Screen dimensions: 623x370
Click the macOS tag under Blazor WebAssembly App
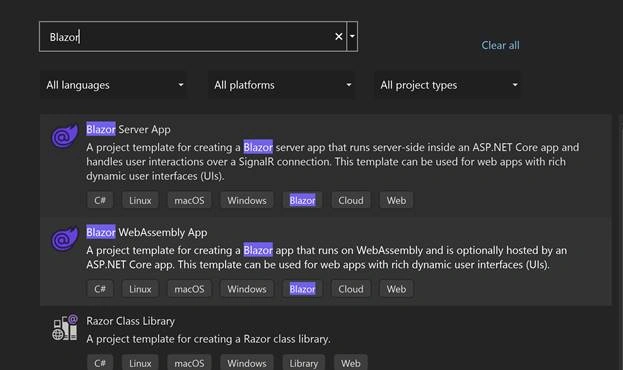(189, 289)
